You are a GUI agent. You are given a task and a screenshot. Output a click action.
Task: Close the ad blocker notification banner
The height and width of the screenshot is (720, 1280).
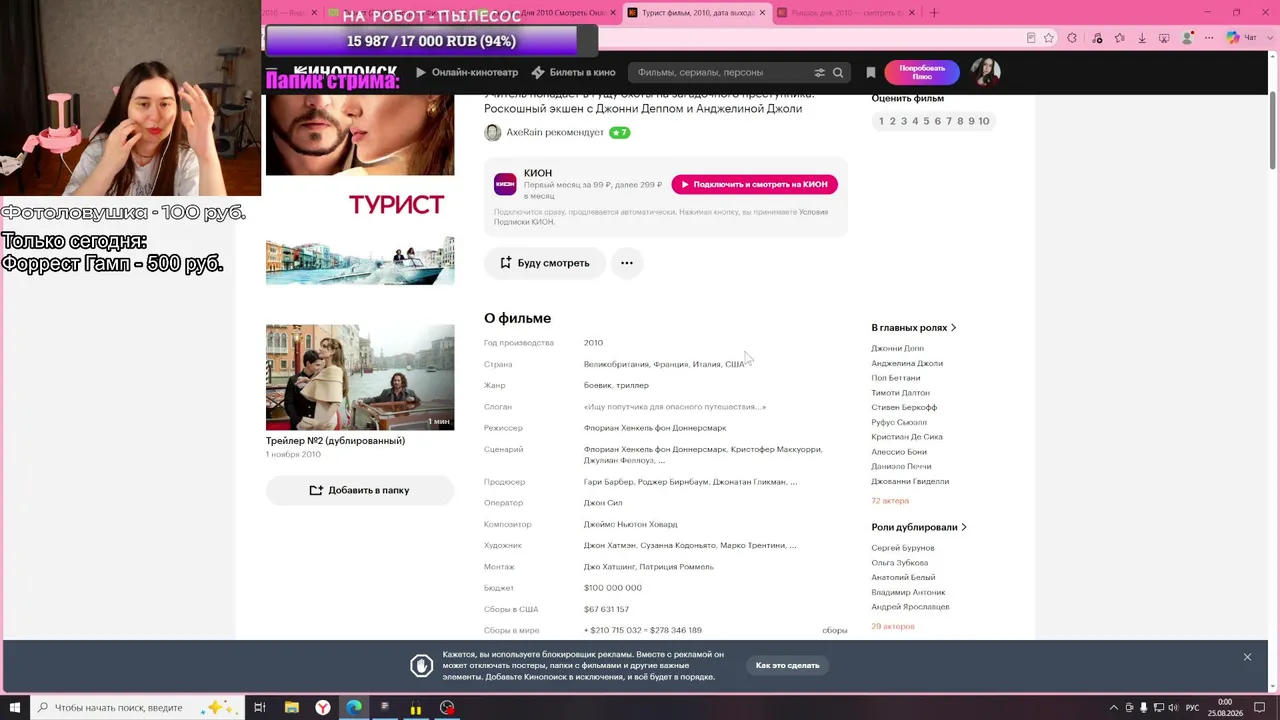(x=1247, y=657)
